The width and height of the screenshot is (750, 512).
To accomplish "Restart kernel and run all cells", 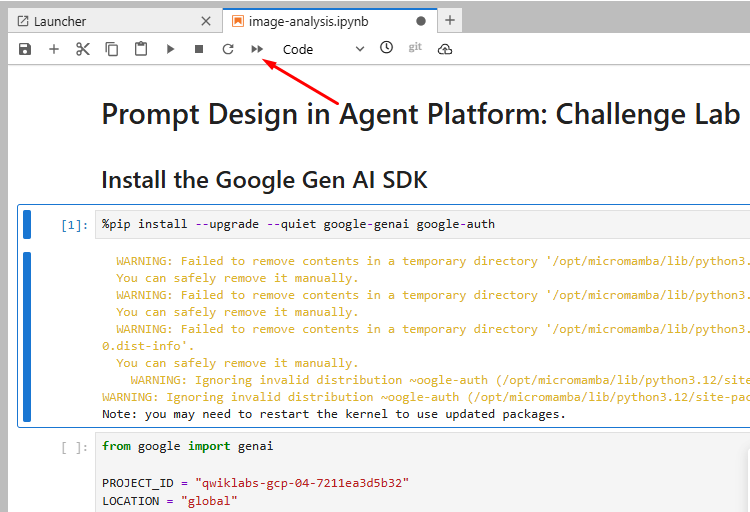I will 257,49.
